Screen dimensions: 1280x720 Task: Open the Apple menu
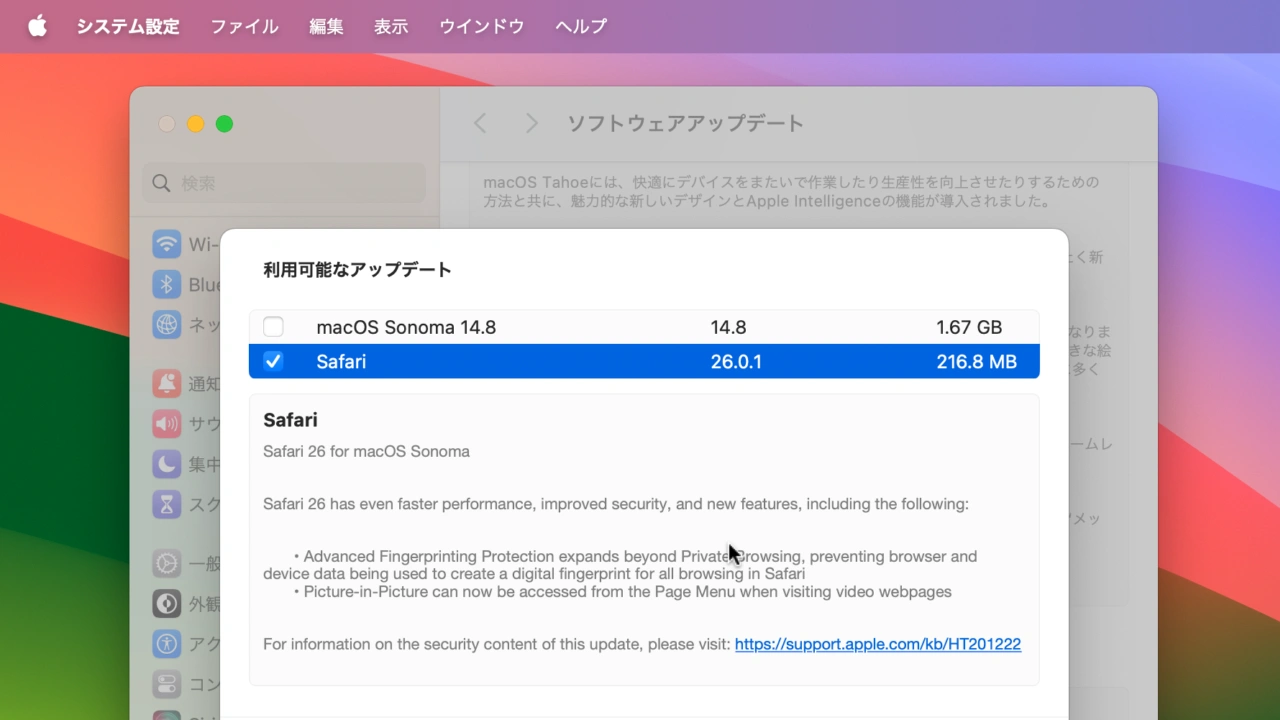pos(37,26)
